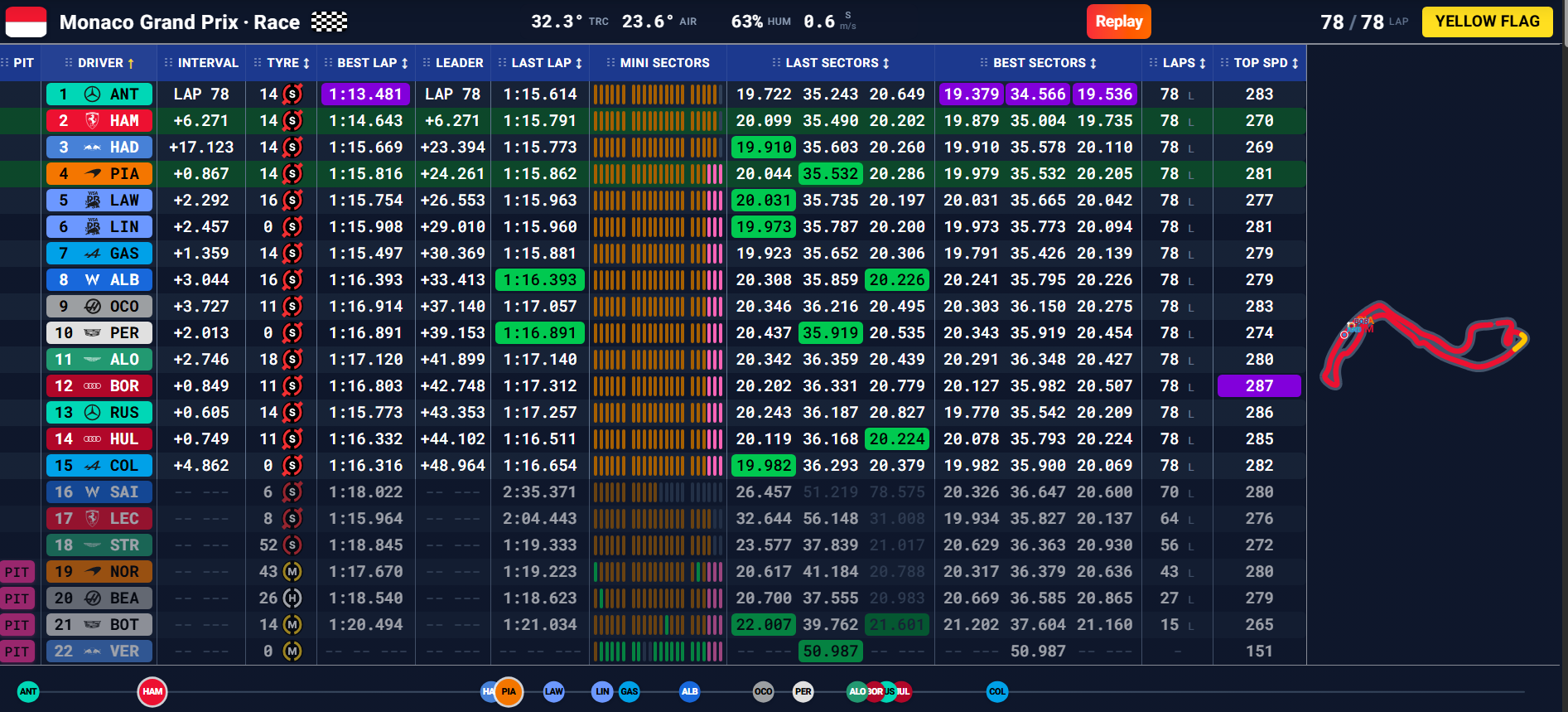Click the PIT badge beside NOR
This screenshot has height=712, width=1568.
17,572
